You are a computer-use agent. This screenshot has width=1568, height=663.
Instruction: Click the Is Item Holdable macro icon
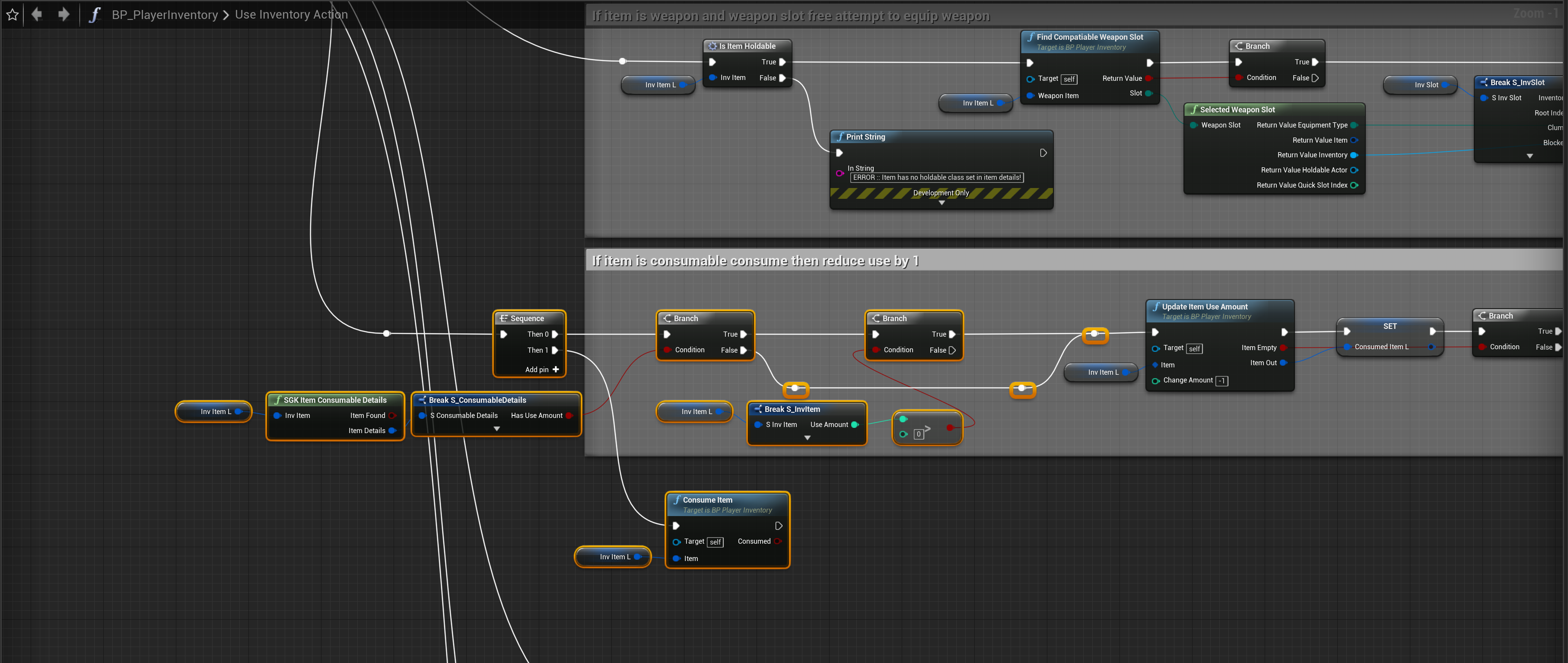[x=712, y=46]
